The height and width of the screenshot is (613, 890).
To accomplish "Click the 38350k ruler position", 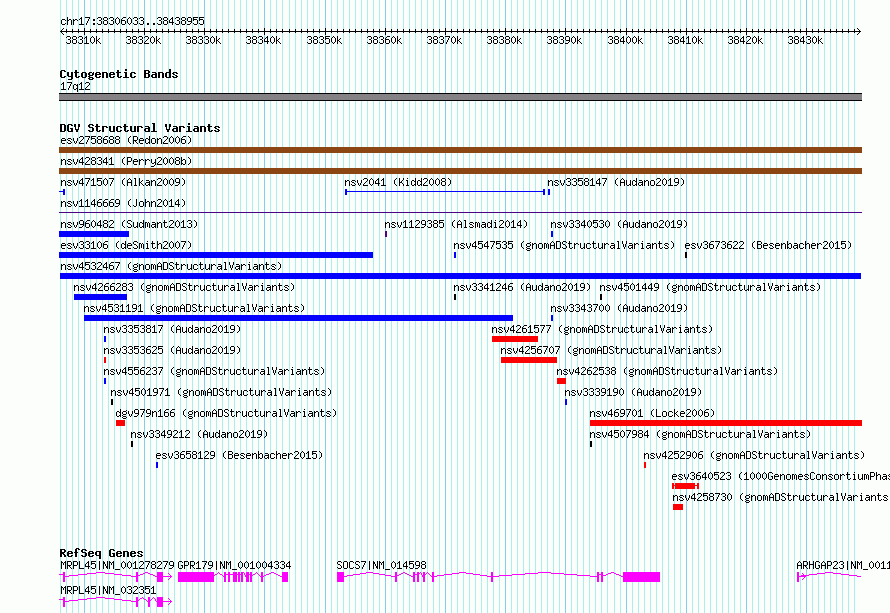I will [324, 40].
